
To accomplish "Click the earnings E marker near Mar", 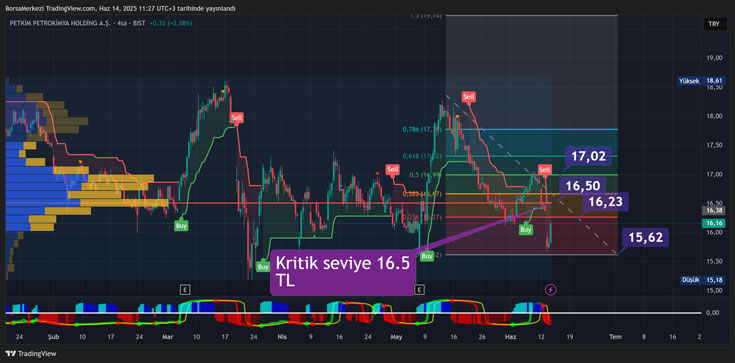I will (187, 290).
